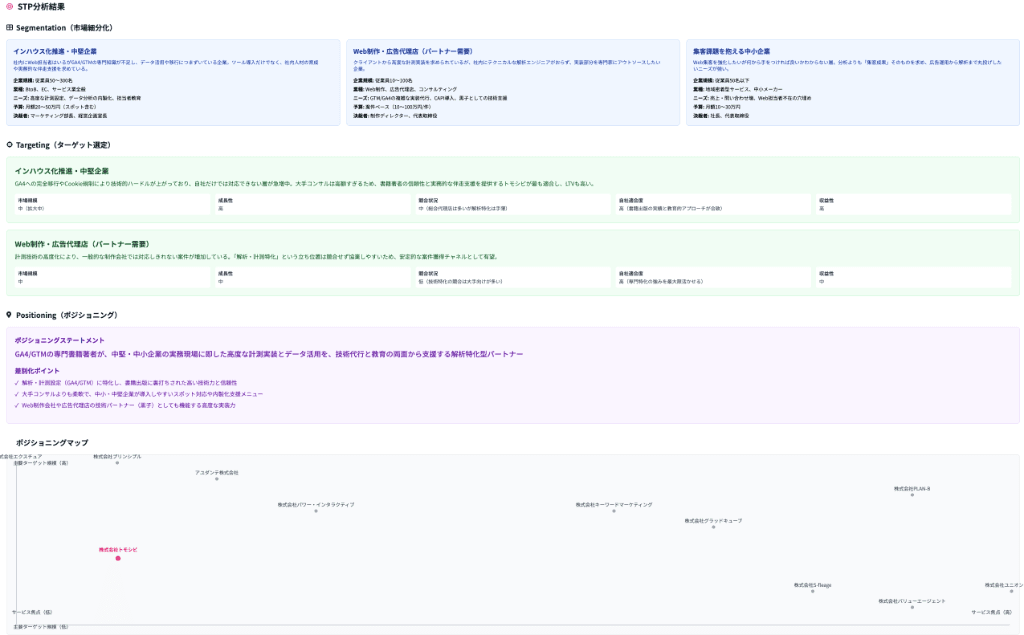The image size is (1024, 635).
Task: Click the ポジショニングマップ title
Action: tap(52, 441)
